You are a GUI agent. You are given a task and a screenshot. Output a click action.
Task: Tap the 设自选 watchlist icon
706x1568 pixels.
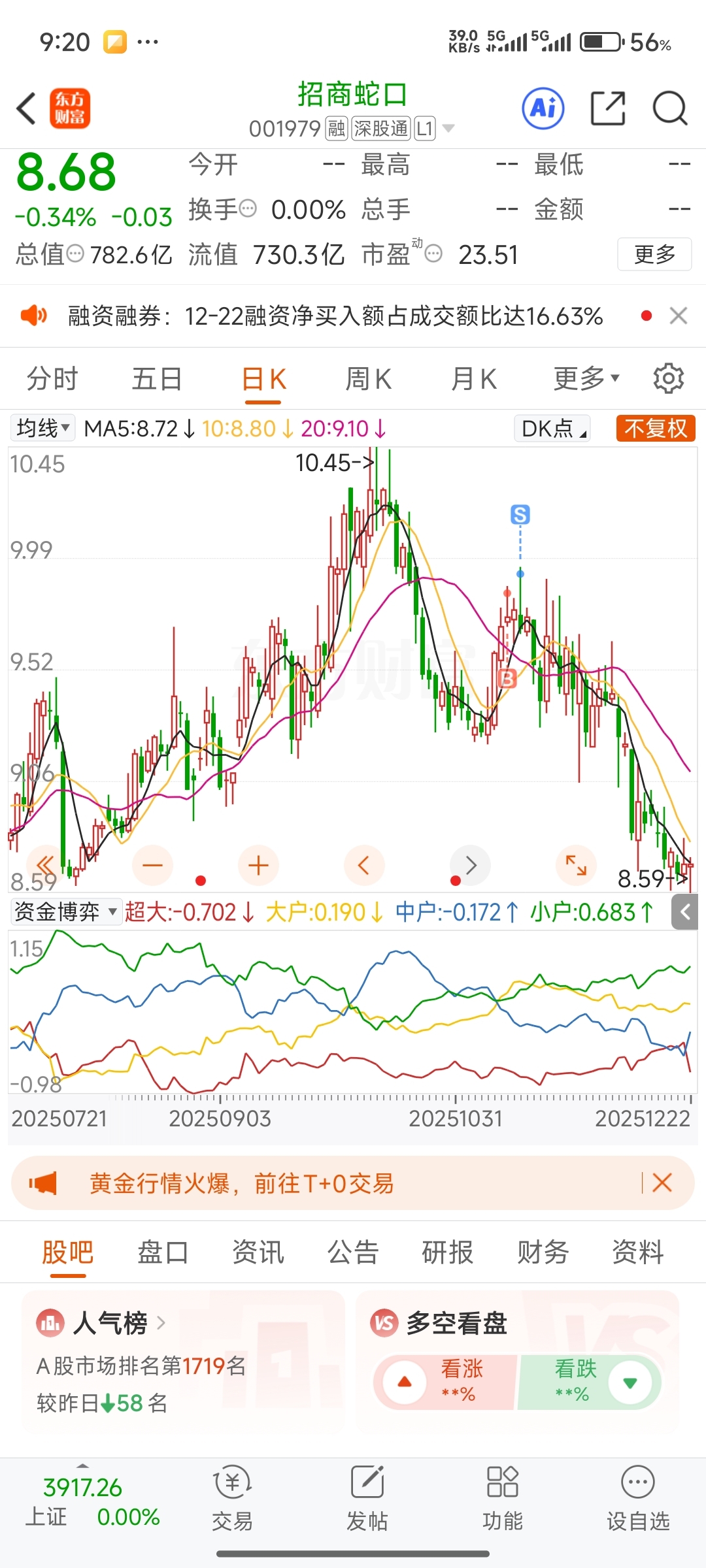tap(638, 1482)
